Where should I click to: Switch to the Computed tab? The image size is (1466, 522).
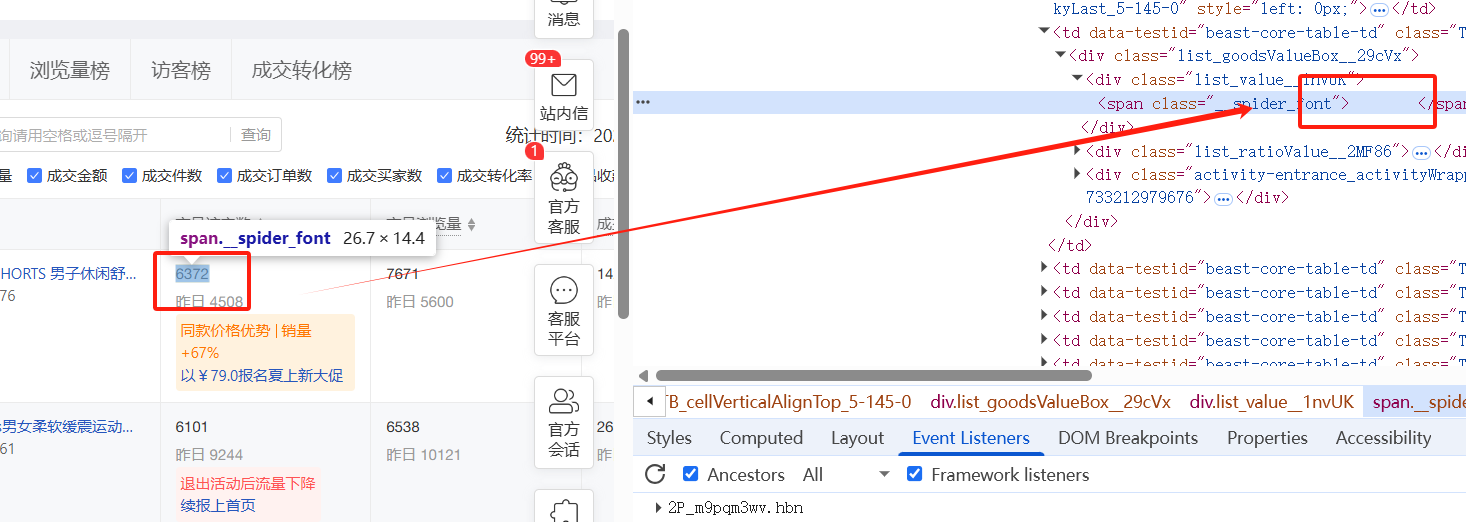[761, 438]
